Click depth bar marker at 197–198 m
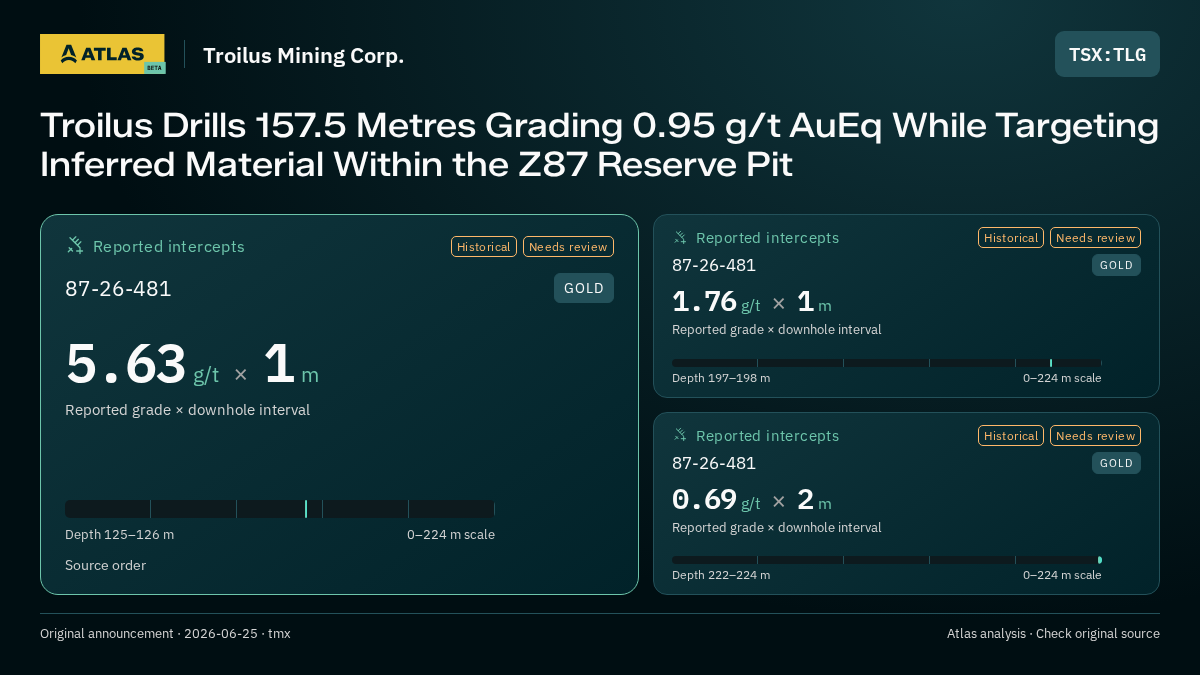The height and width of the screenshot is (675, 1200). (x=1051, y=363)
